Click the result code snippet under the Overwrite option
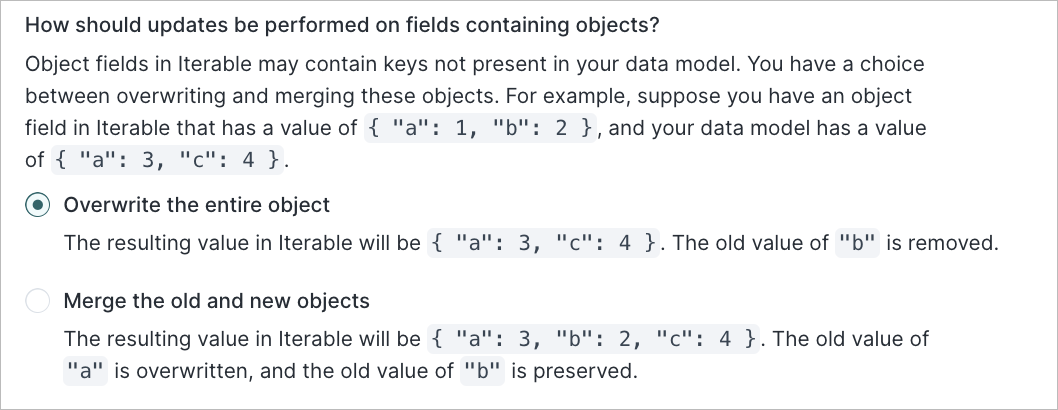 [x=543, y=243]
